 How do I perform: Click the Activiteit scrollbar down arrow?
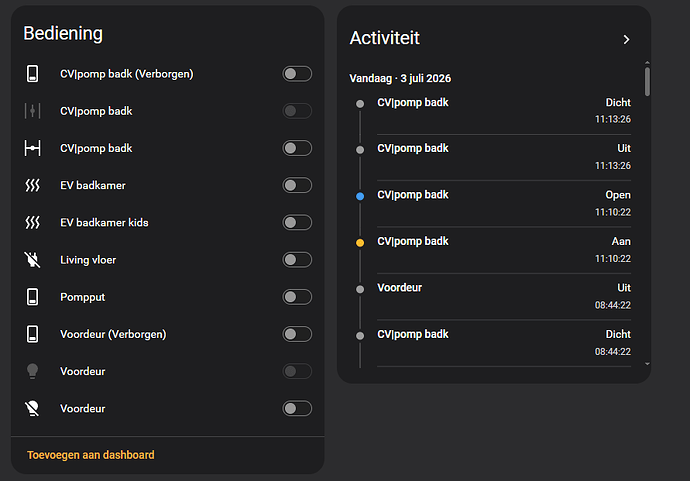click(x=647, y=364)
